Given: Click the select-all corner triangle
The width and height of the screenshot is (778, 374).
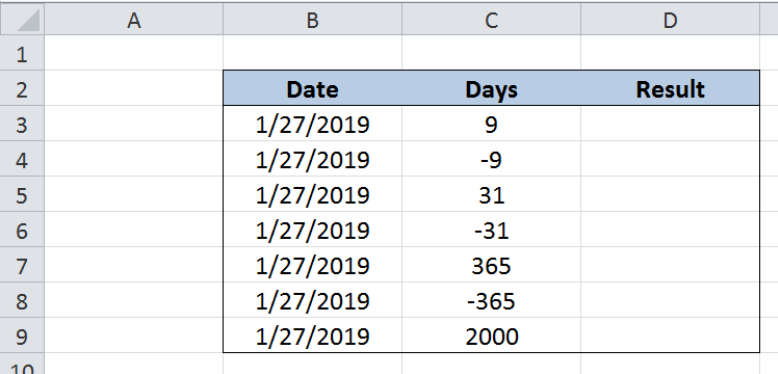Looking at the screenshot, I should [x=22, y=19].
